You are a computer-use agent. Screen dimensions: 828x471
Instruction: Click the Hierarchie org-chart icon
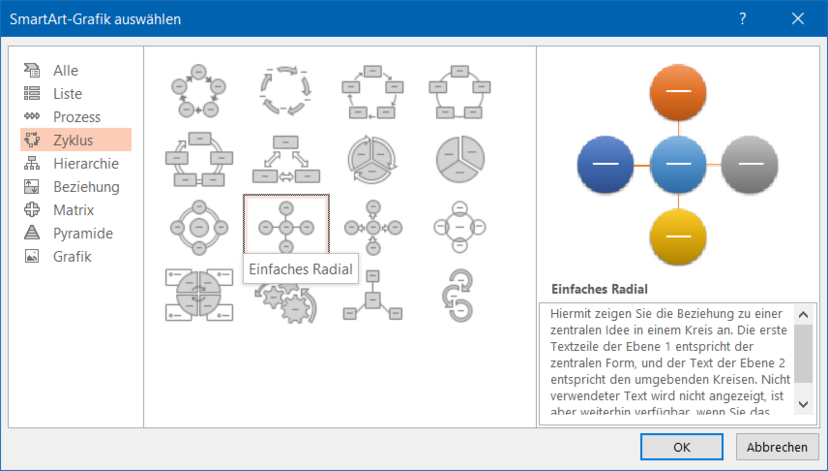pos(32,163)
